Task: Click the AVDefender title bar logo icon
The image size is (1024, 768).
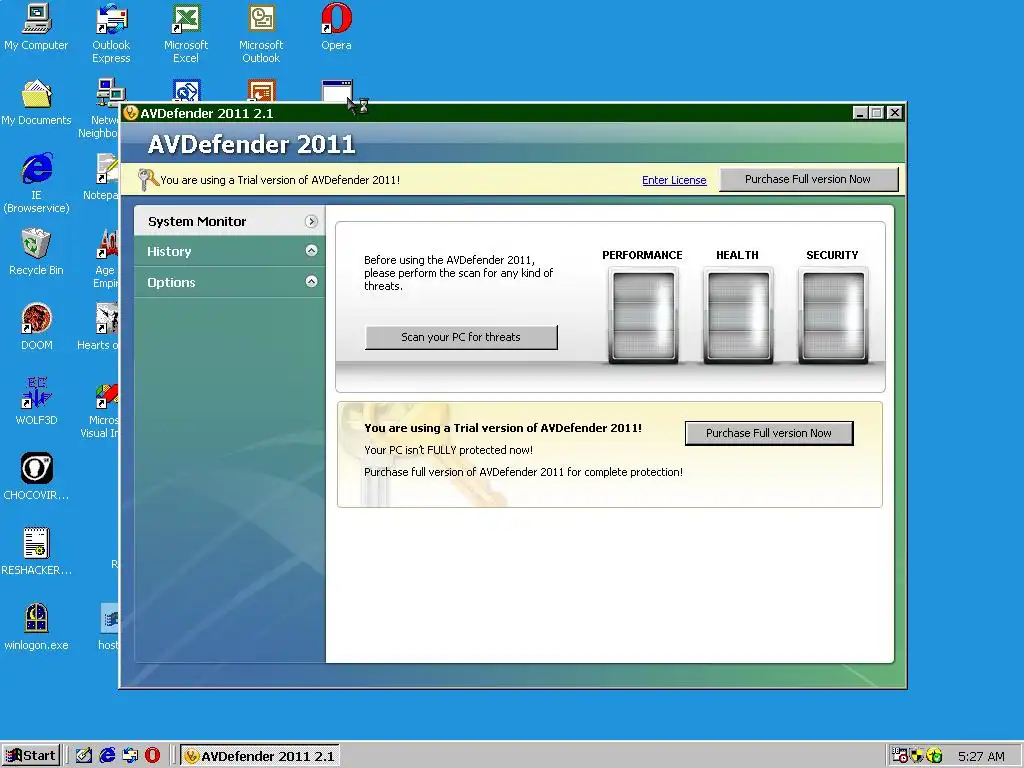Action: pos(131,113)
